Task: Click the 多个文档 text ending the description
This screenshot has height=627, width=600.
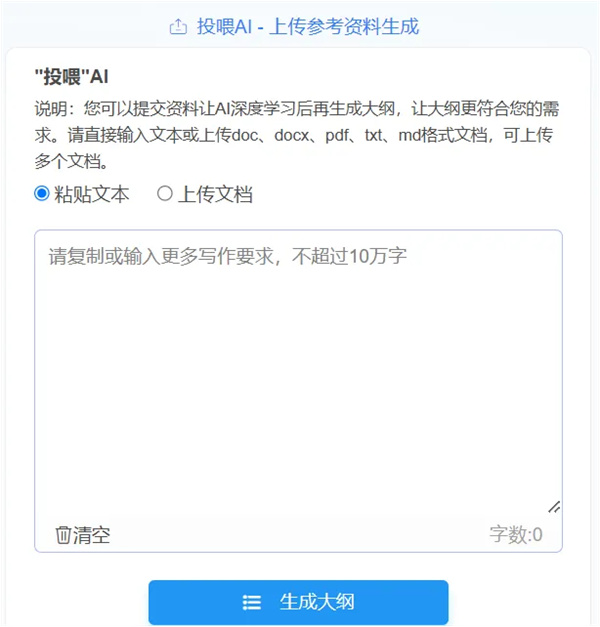Action: click(x=70, y=162)
